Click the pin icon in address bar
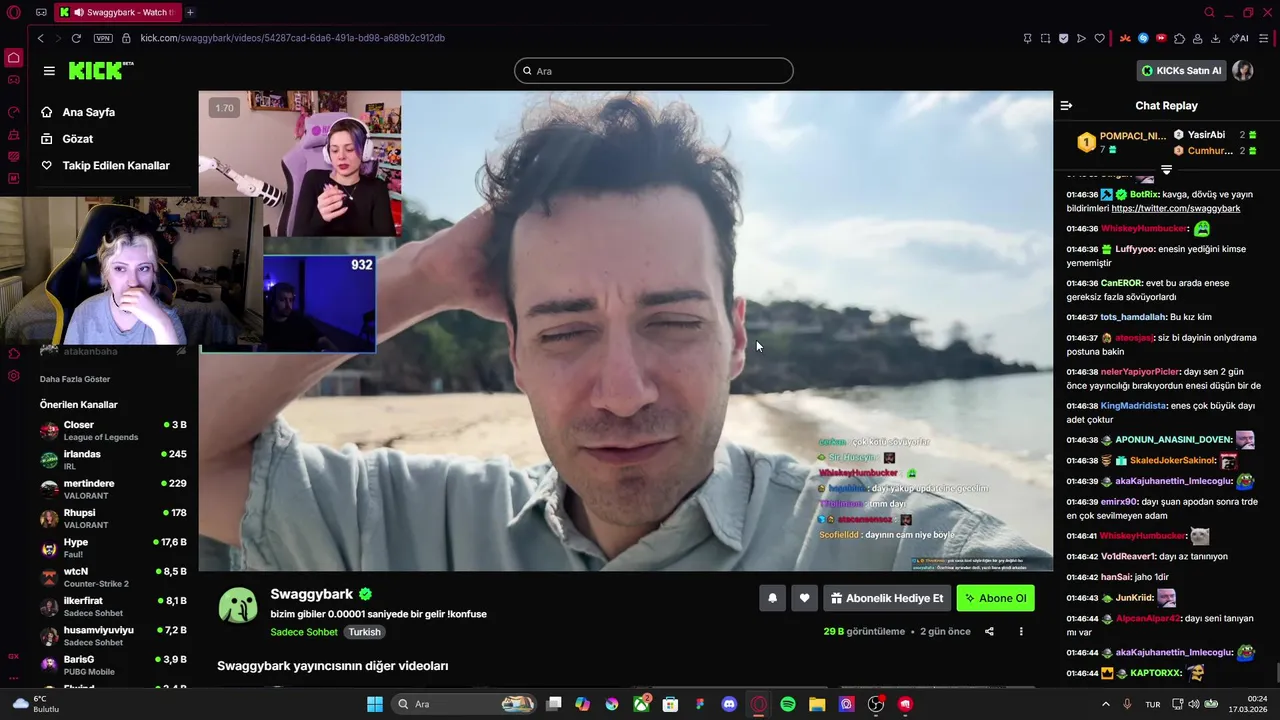Screen dimensions: 1280x720 point(1027,38)
